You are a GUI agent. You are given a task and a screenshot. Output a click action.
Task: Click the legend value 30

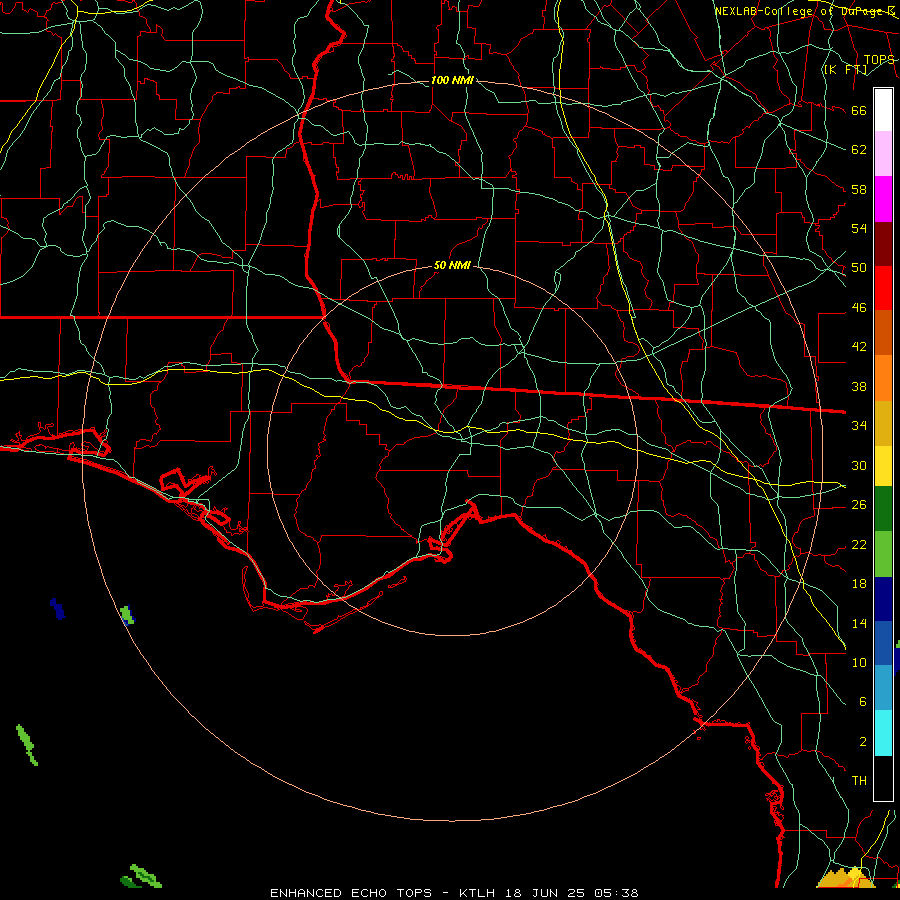(859, 465)
